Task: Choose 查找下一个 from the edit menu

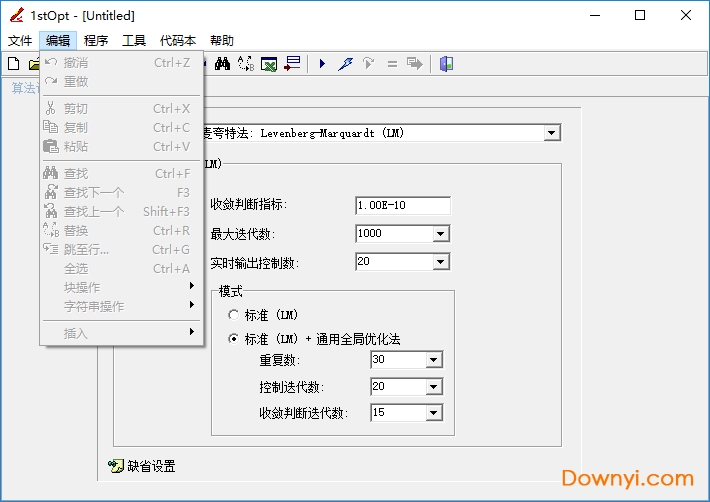Action: (x=121, y=192)
